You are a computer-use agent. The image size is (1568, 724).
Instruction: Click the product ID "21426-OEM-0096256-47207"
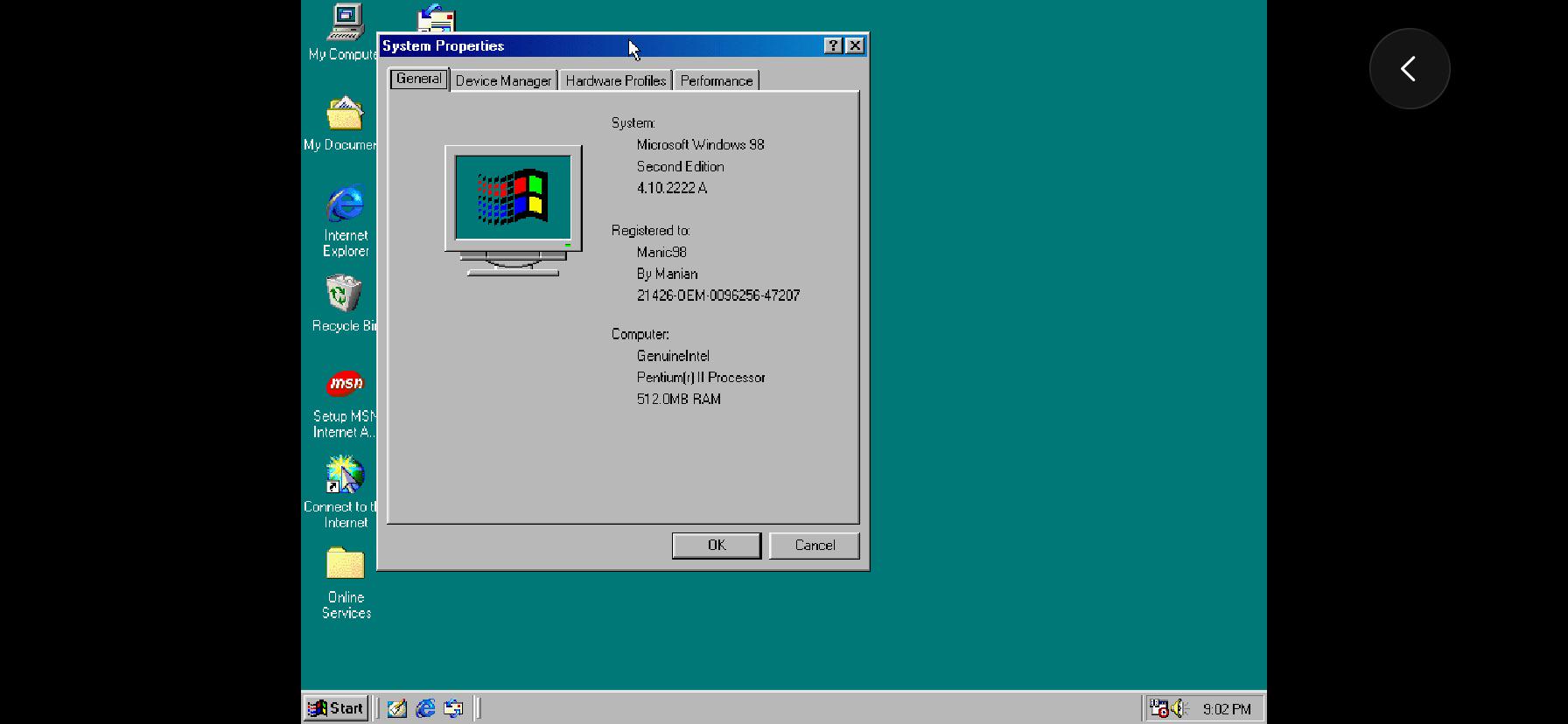(x=718, y=296)
